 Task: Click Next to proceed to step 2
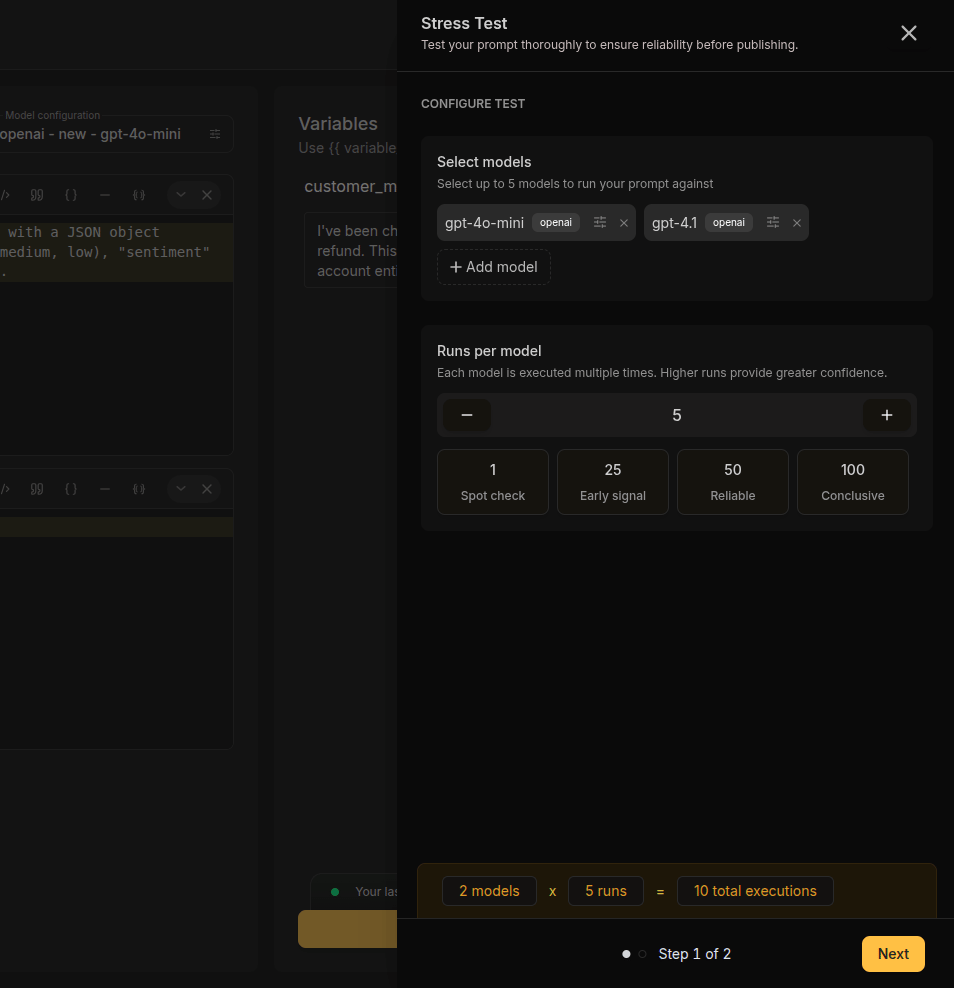[893, 954]
